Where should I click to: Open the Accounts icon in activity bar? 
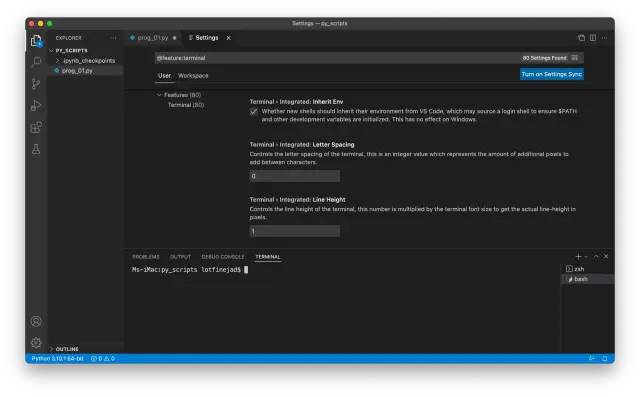[36, 321]
